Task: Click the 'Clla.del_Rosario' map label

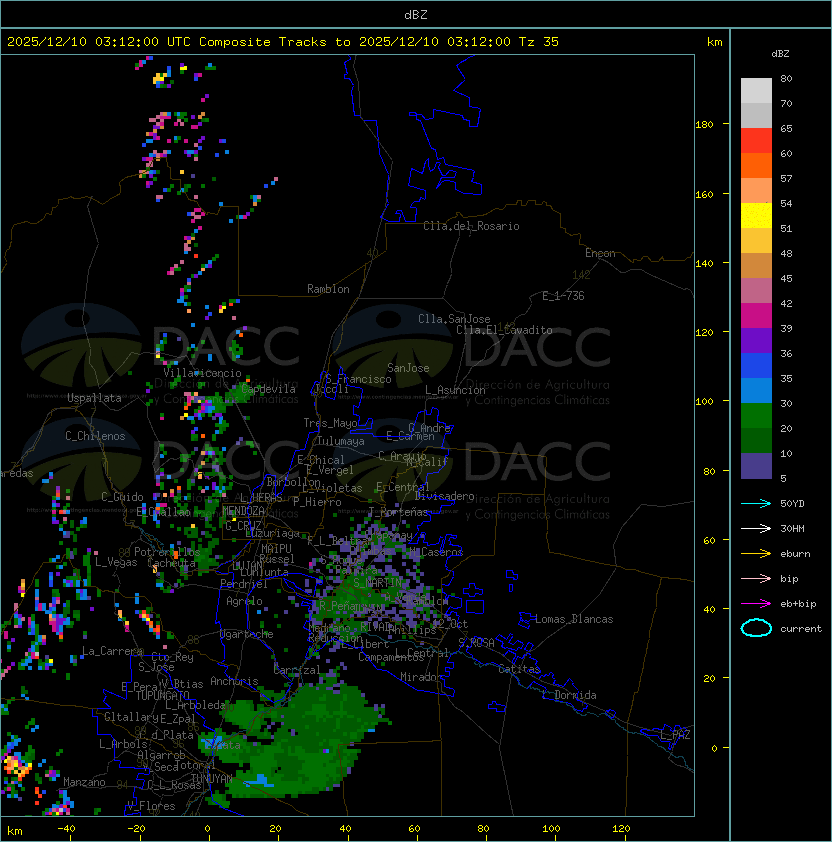Action: pos(471,226)
